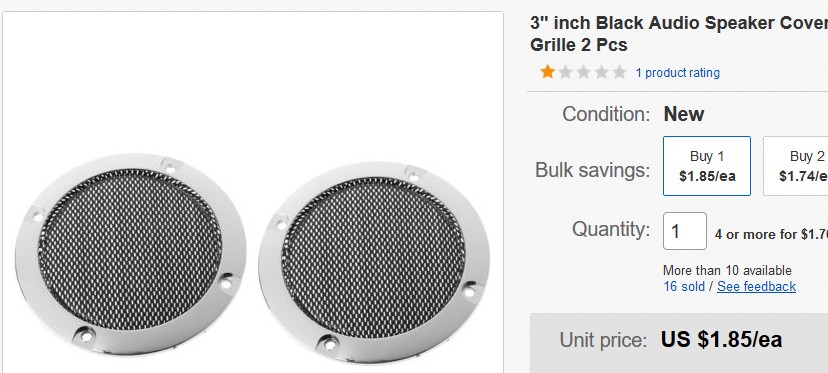Open the "See feedback" link
This screenshot has height=373, width=828.
pyautogui.click(x=756, y=286)
